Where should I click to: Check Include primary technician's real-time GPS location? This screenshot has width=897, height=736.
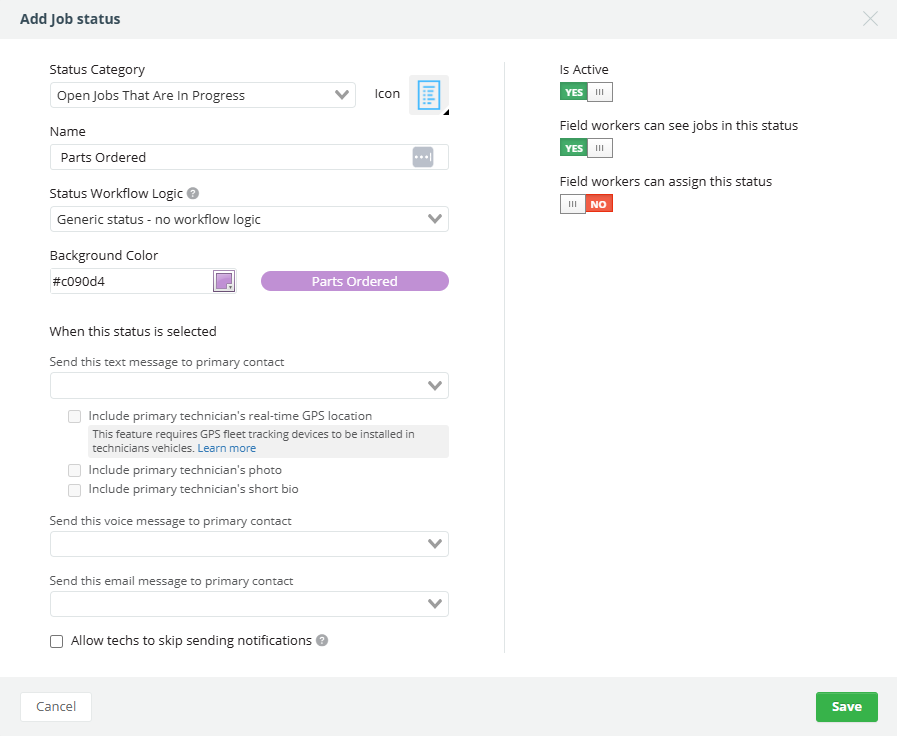click(x=74, y=416)
